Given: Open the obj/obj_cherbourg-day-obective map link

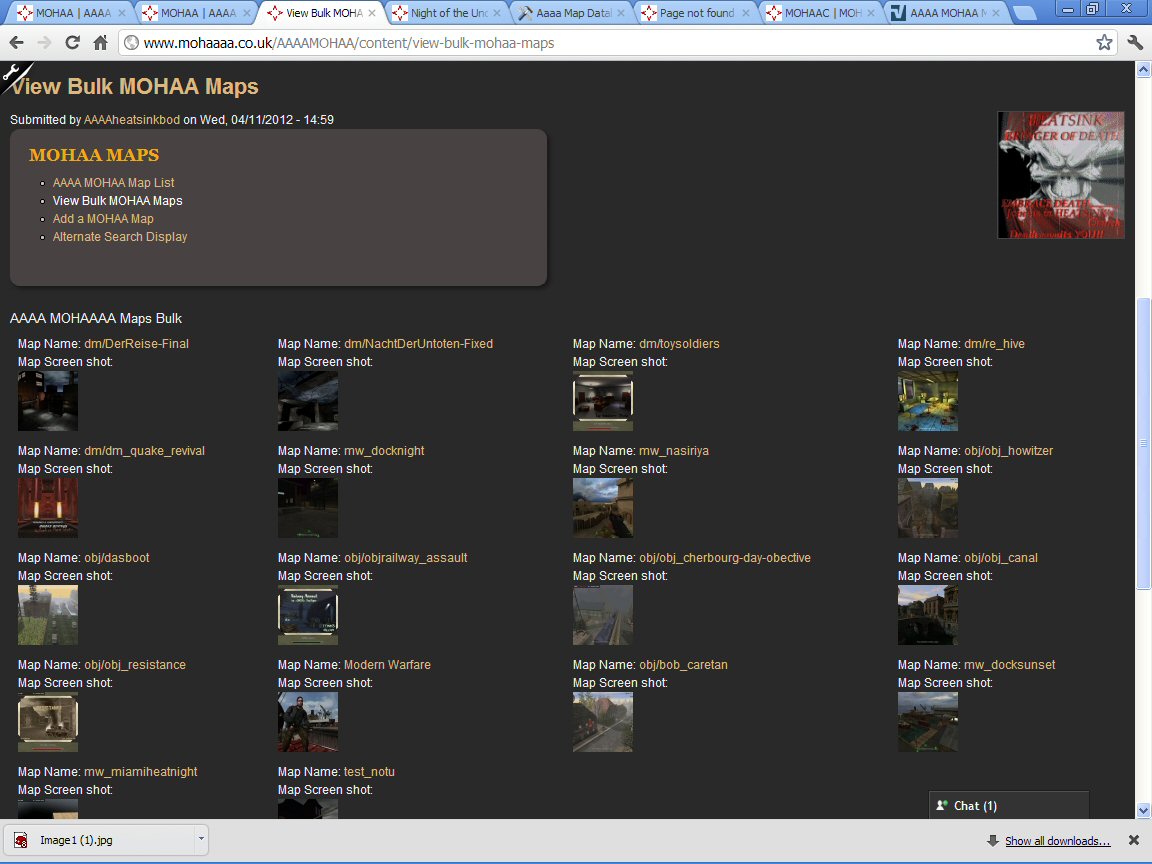Looking at the screenshot, I should (x=725, y=558).
